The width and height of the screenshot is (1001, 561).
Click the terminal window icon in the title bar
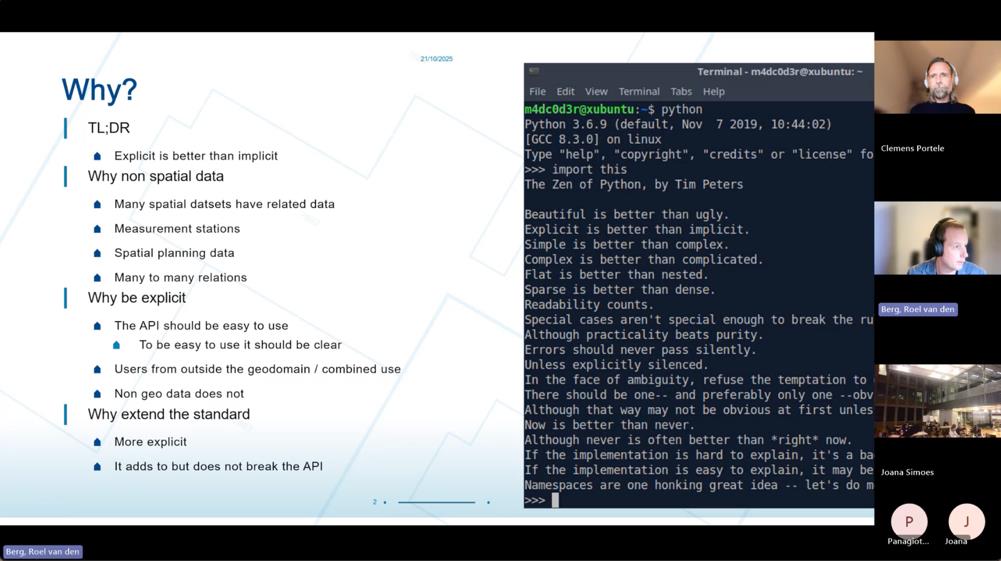(534, 71)
